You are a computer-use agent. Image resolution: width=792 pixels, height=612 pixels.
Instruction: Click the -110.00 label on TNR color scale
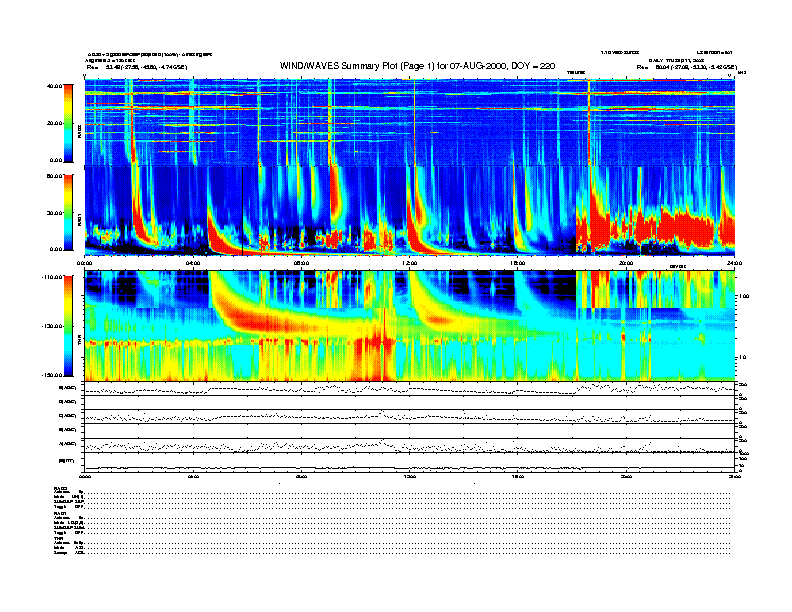coord(53,277)
